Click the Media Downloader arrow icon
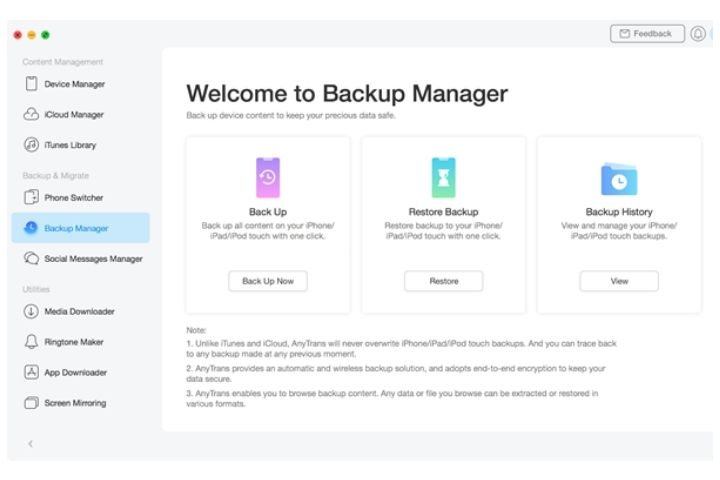Screen dimensions: 720x480 (x=31, y=311)
